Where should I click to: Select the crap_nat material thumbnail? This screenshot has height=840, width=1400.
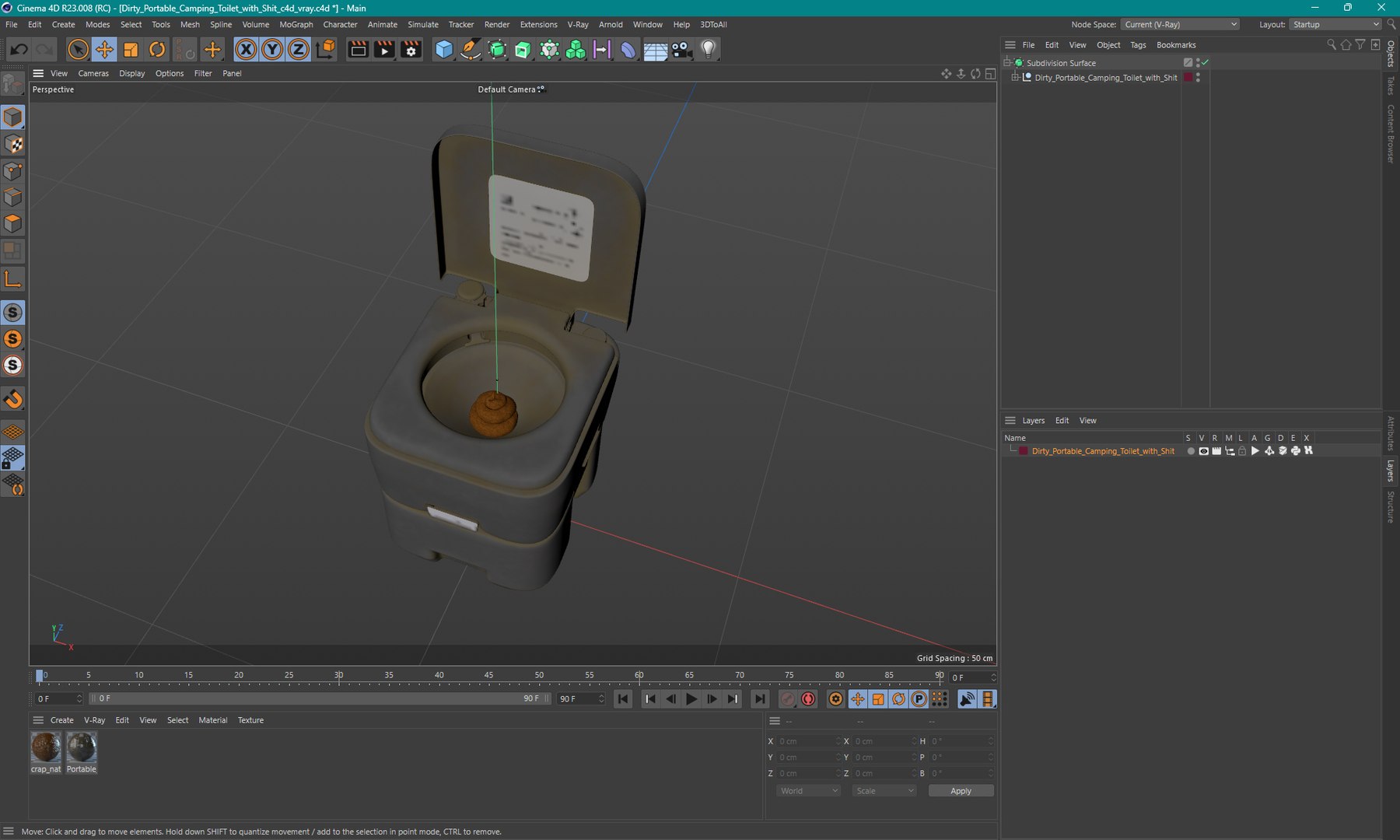tap(46, 747)
